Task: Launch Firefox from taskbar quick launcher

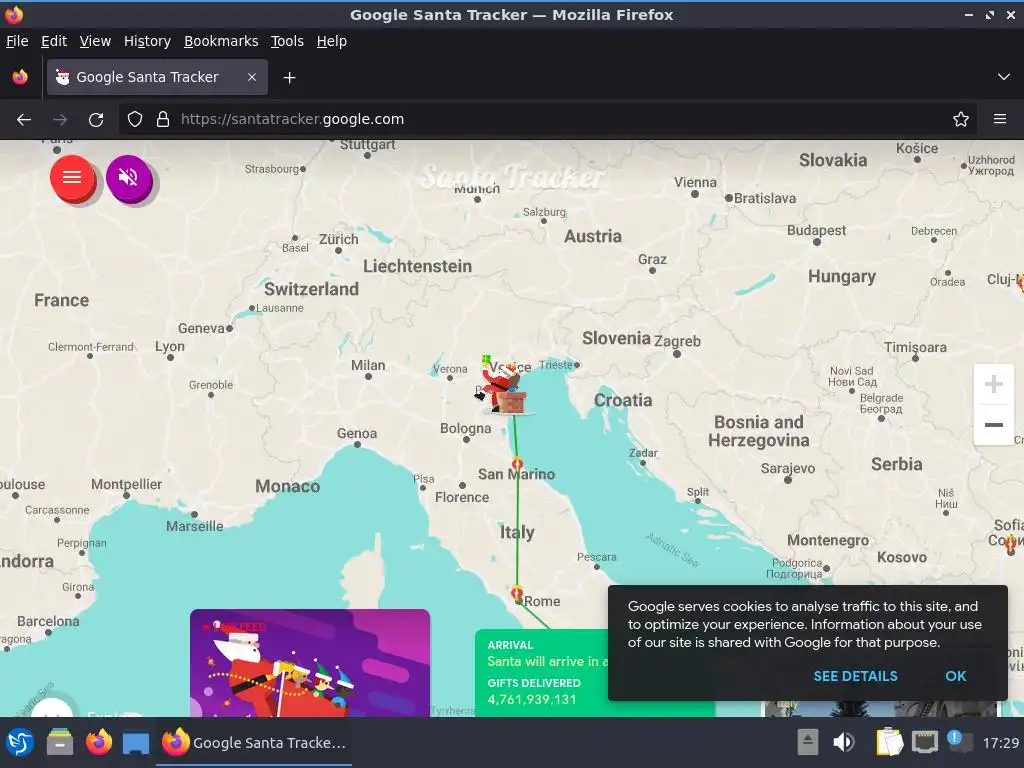Action: [x=99, y=743]
